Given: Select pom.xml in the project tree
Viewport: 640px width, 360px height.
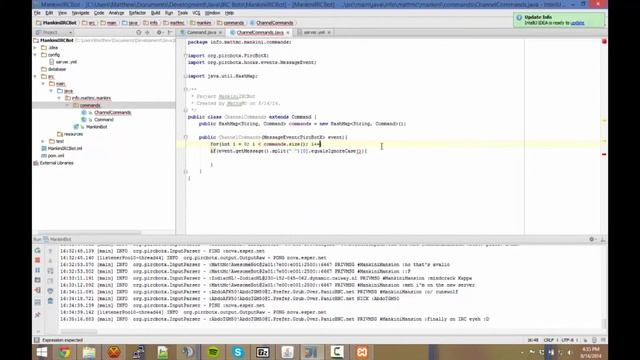Looking at the screenshot, I should tap(56, 156).
